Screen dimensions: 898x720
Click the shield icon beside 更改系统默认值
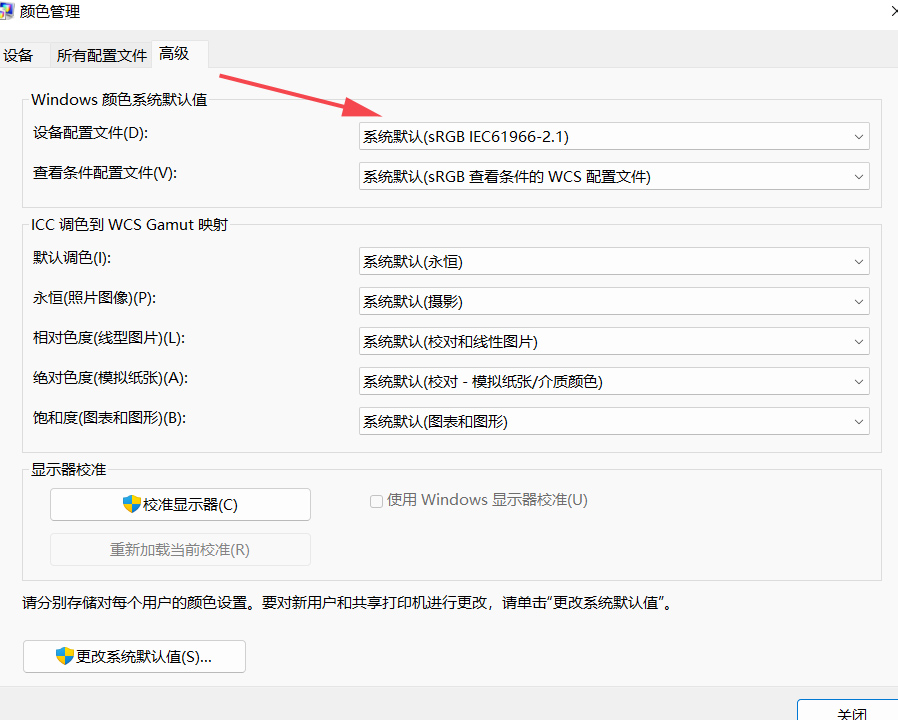pyautogui.click(x=65, y=656)
